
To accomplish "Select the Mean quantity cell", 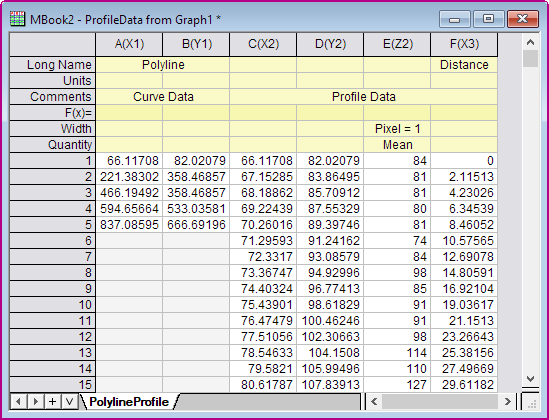I will [x=397, y=145].
